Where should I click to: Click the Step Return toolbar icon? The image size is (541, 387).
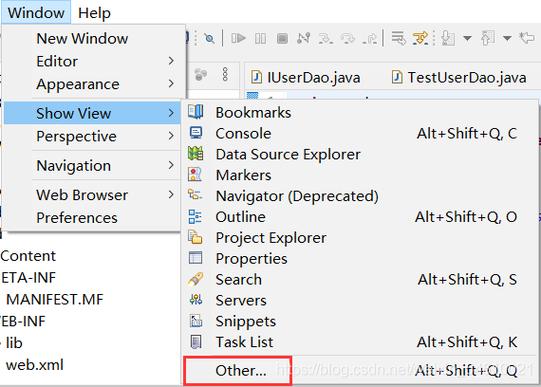point(370,38)
